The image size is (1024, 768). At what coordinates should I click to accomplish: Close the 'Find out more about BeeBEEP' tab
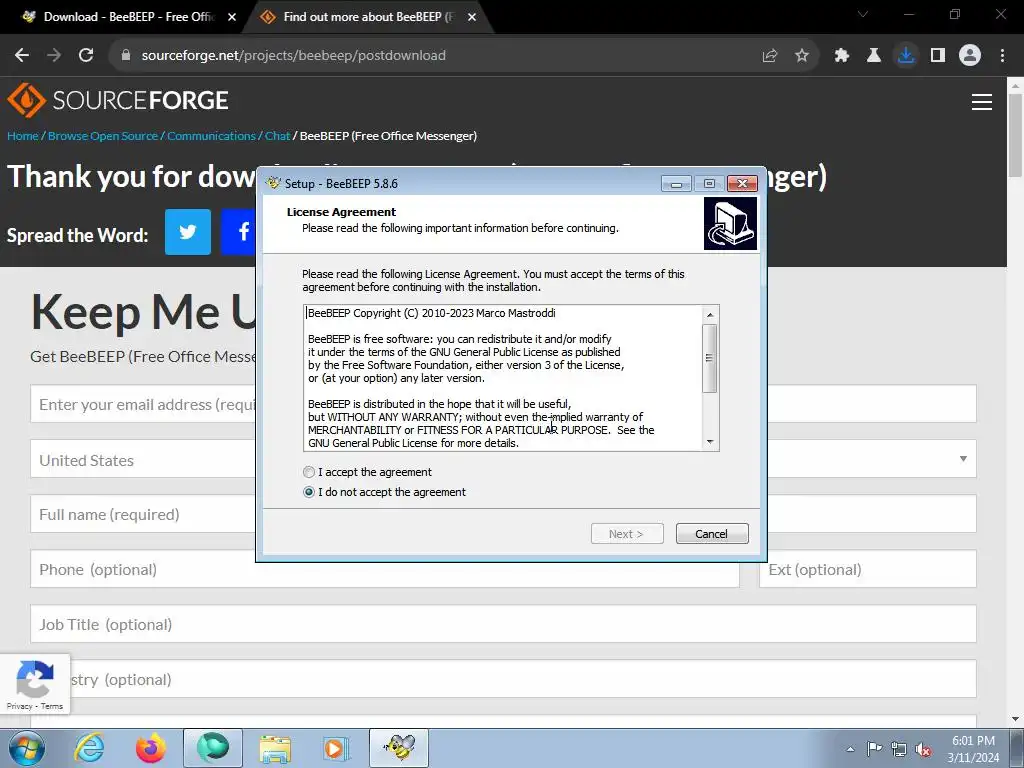point(472,17)
